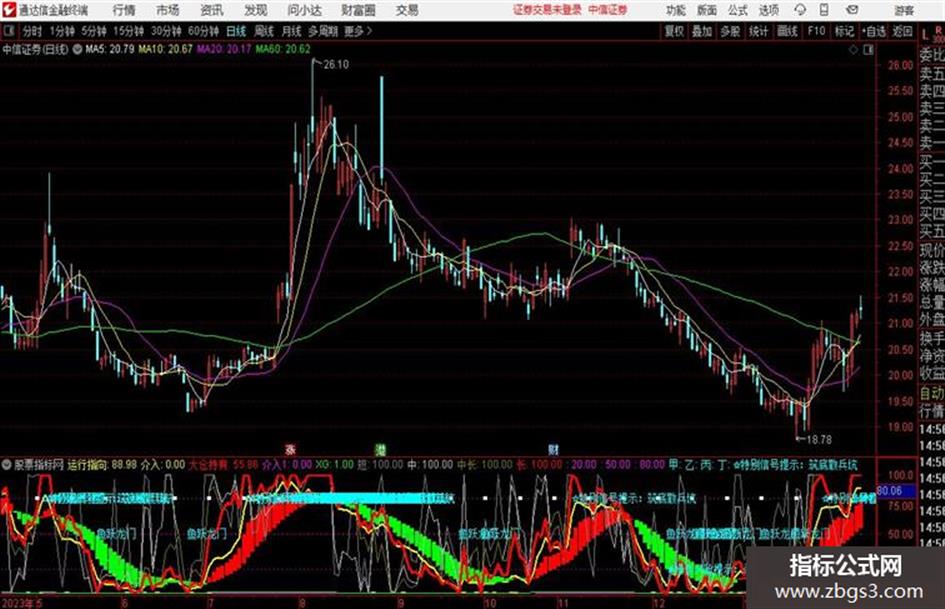Open the 资讯 menu
The image size is (945, 609).
pos(212,10)
